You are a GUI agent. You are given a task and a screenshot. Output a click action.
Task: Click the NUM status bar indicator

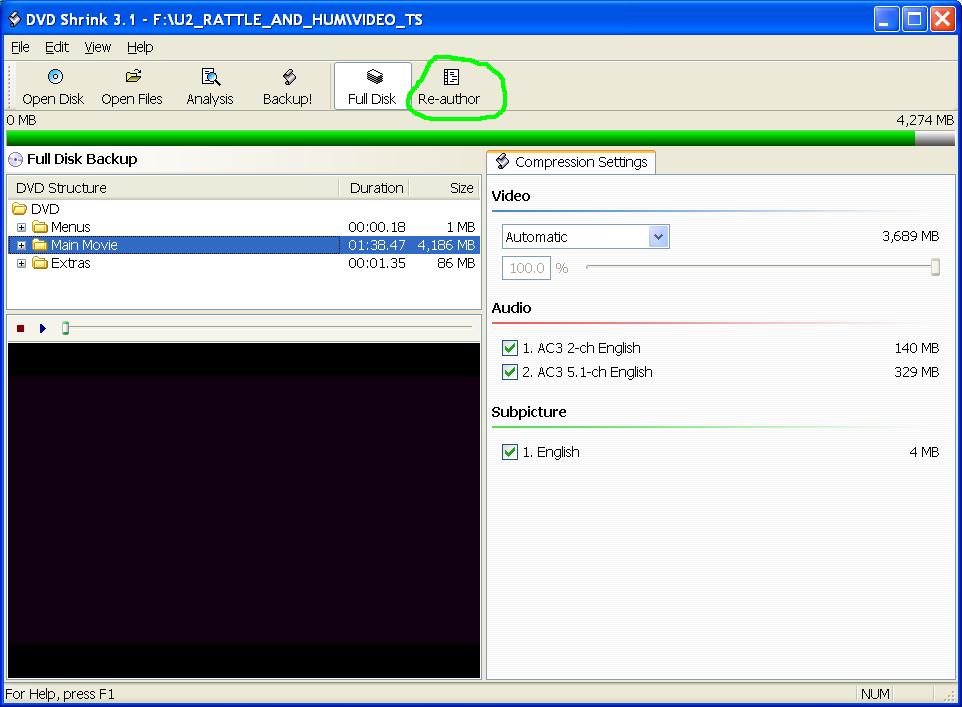pyautogui.click(x=875, y=694)
